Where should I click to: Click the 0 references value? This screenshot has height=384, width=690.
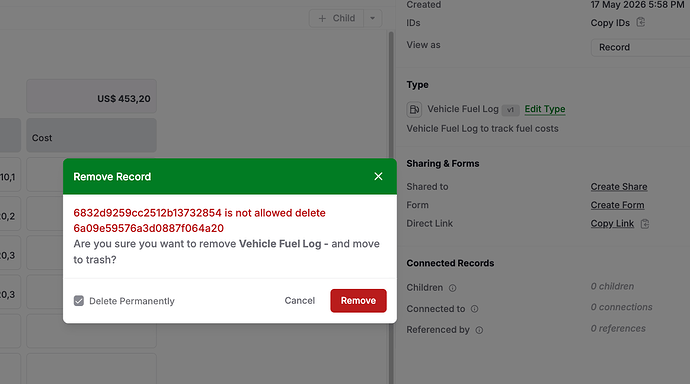(x=618, y=329)
